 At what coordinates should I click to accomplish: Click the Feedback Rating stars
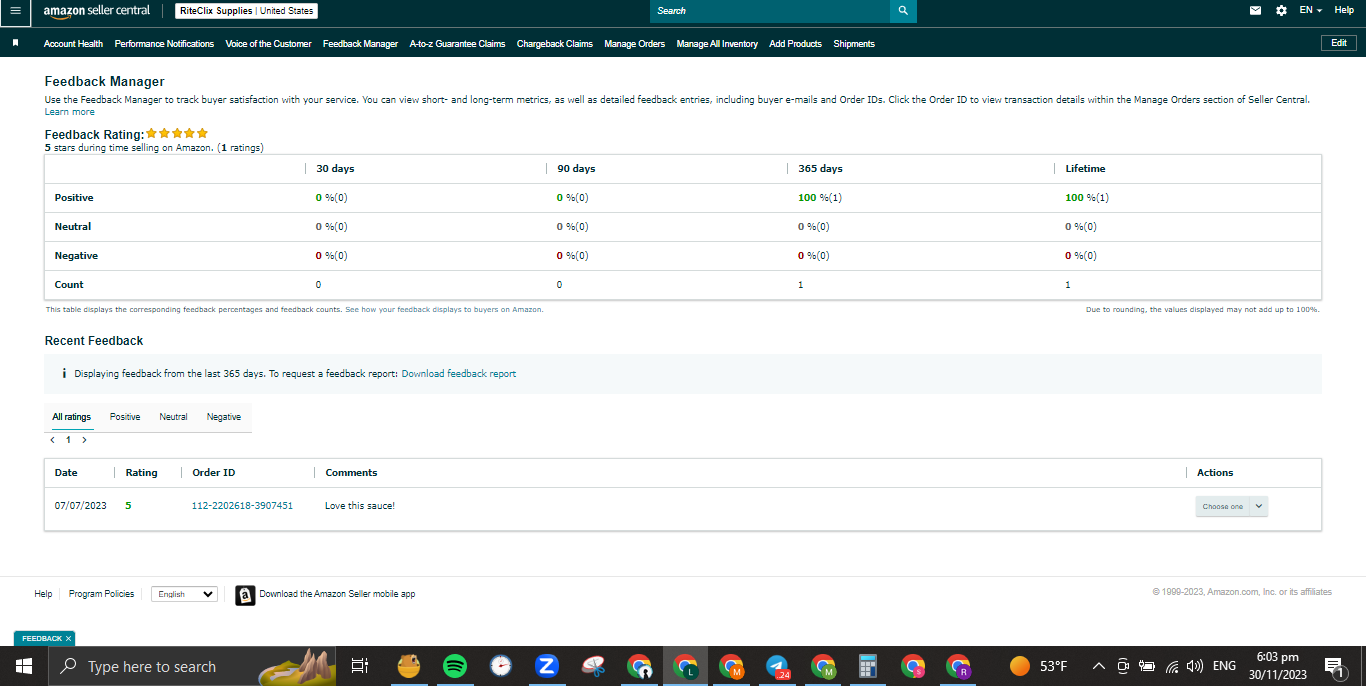pos(177,133)
